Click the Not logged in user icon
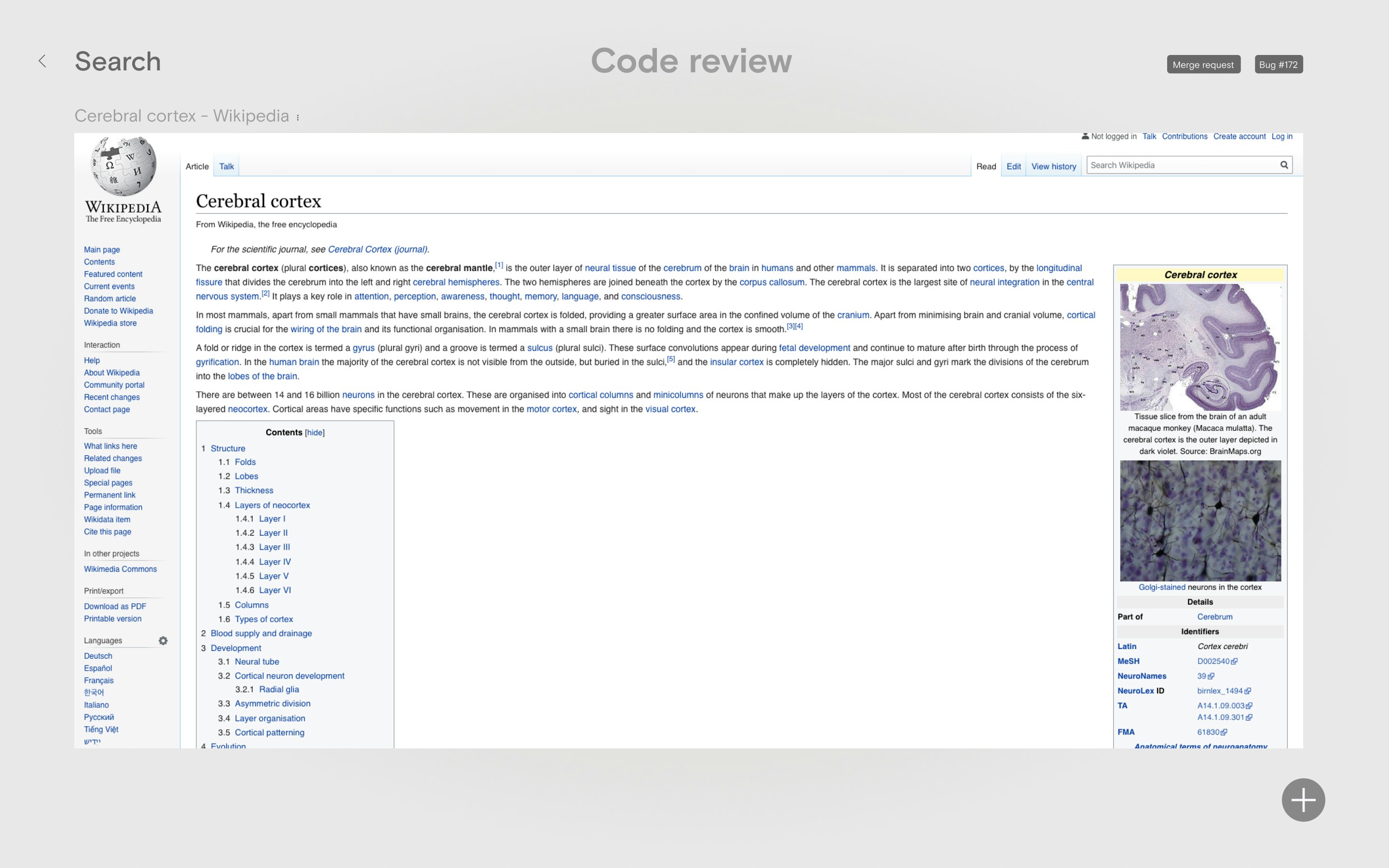 (x=1085, y=136)
